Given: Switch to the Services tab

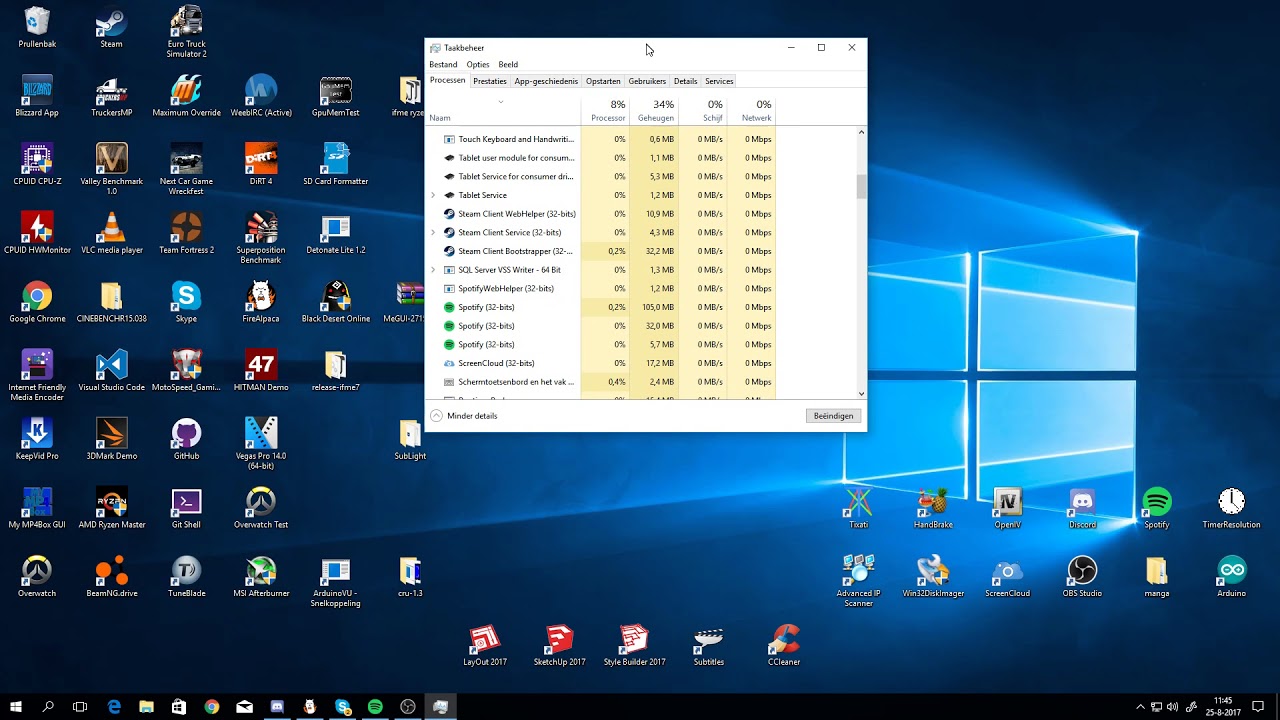Looking at the screenshot, I should [x=719, y=81].
